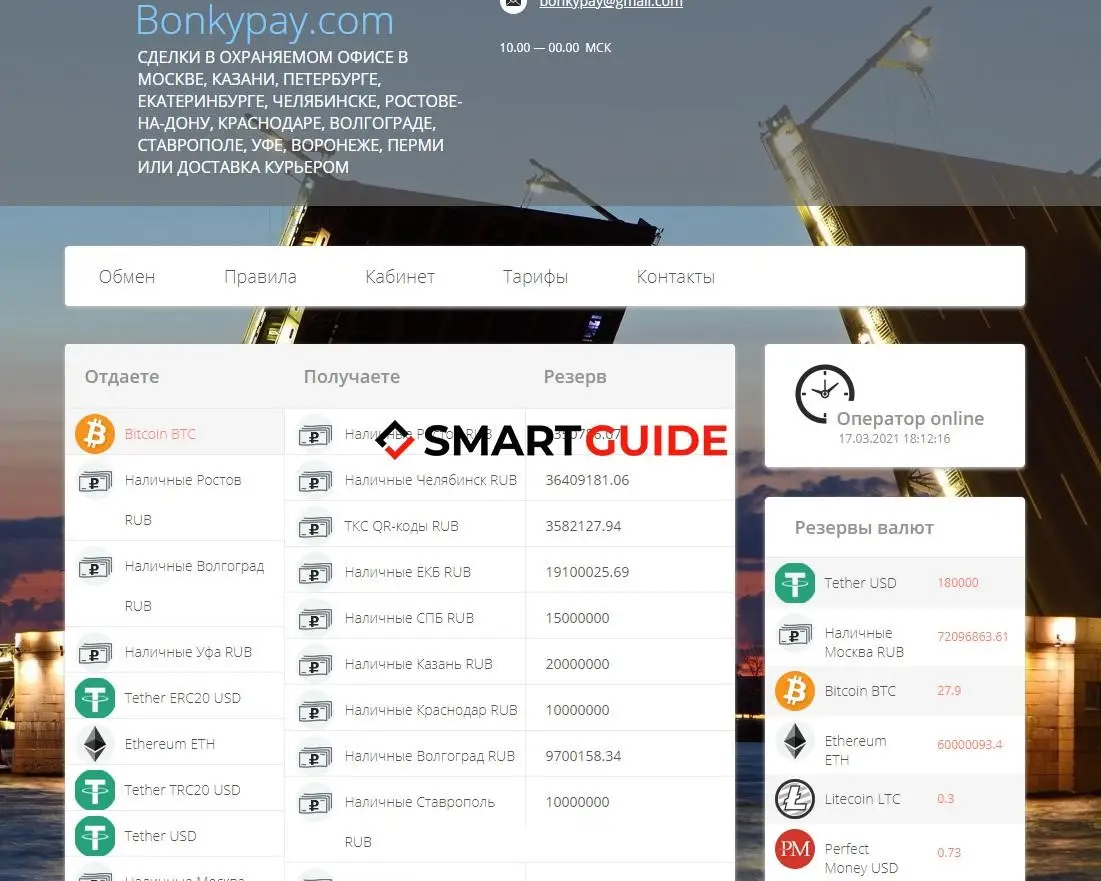Screen dimensions: 1101x881
Task: Click the Bonkypay.com site logo
Action: [x=263, y=20]
